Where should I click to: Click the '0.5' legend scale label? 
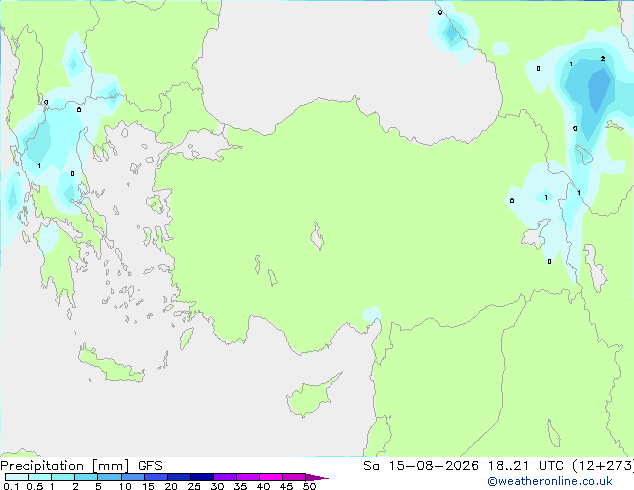[x=35, y=486]
